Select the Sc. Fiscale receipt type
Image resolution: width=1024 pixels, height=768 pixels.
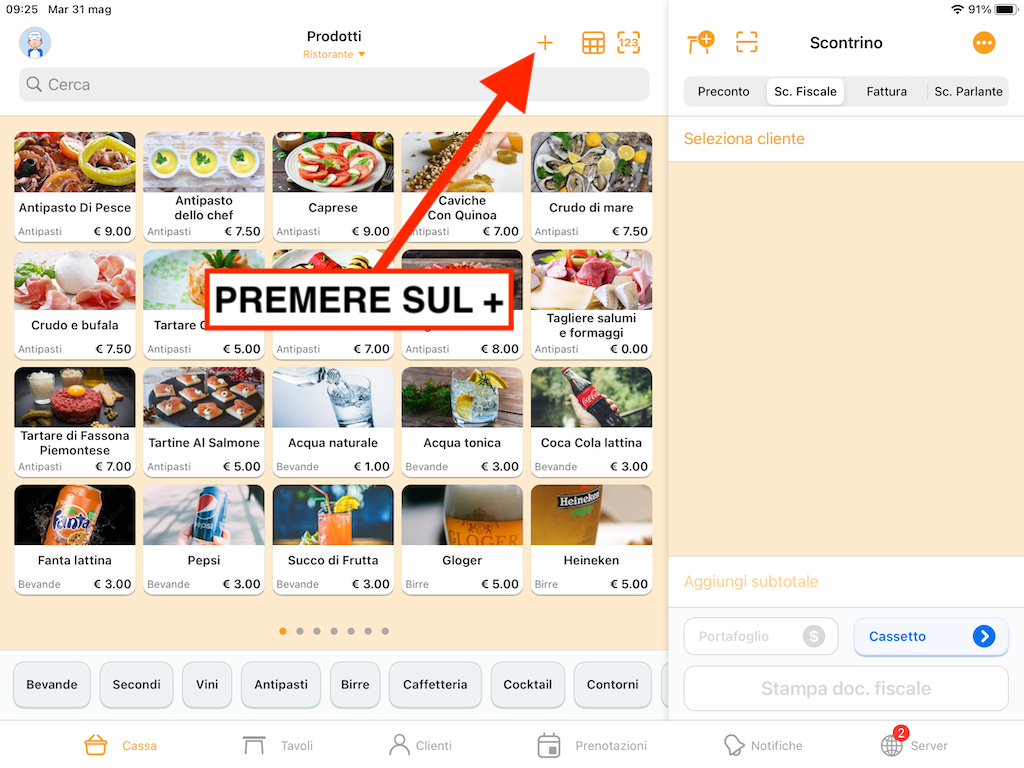coord(805,91)
